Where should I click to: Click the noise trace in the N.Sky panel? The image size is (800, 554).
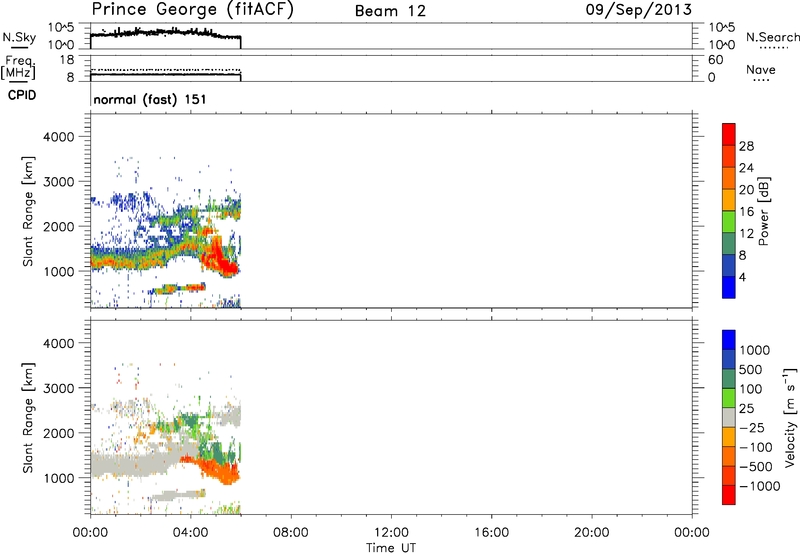point(165,33)
